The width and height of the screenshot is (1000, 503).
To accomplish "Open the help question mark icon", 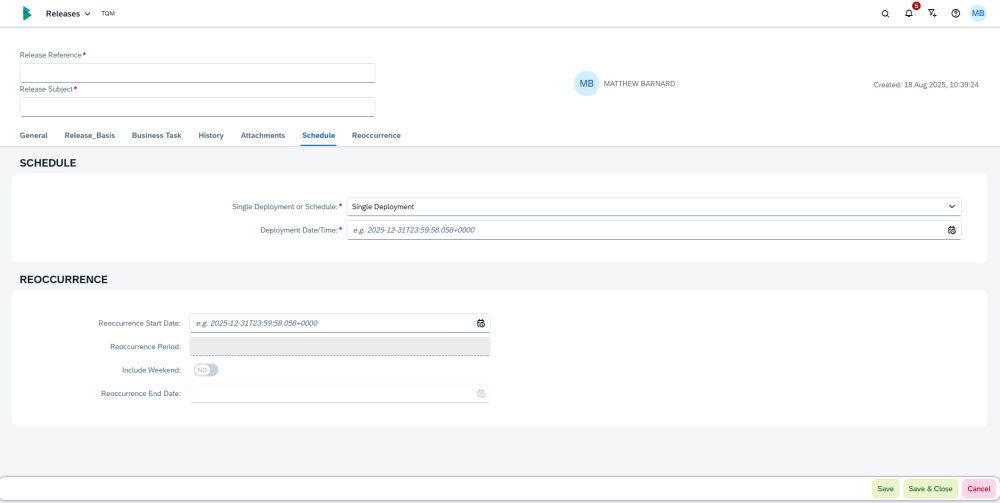I will pos(955,13).
